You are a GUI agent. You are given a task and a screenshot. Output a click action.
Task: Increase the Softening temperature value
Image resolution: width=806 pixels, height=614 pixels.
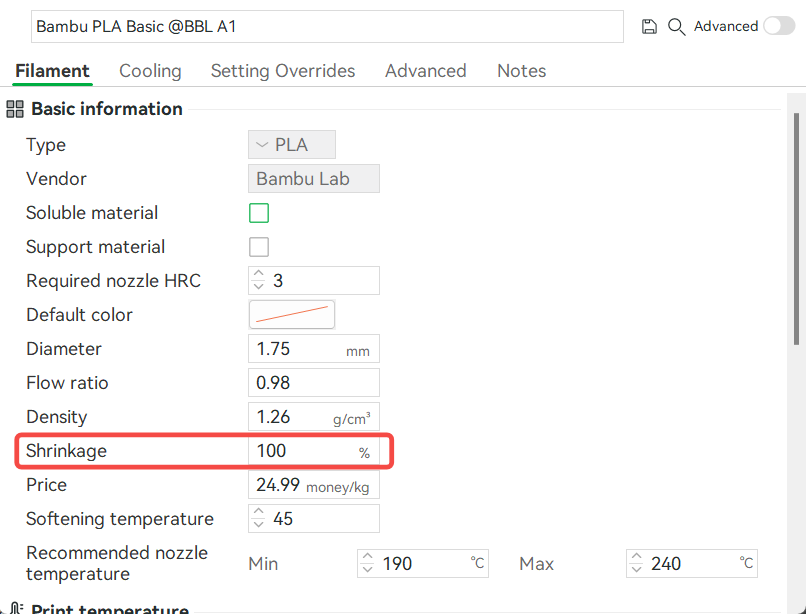259,512
